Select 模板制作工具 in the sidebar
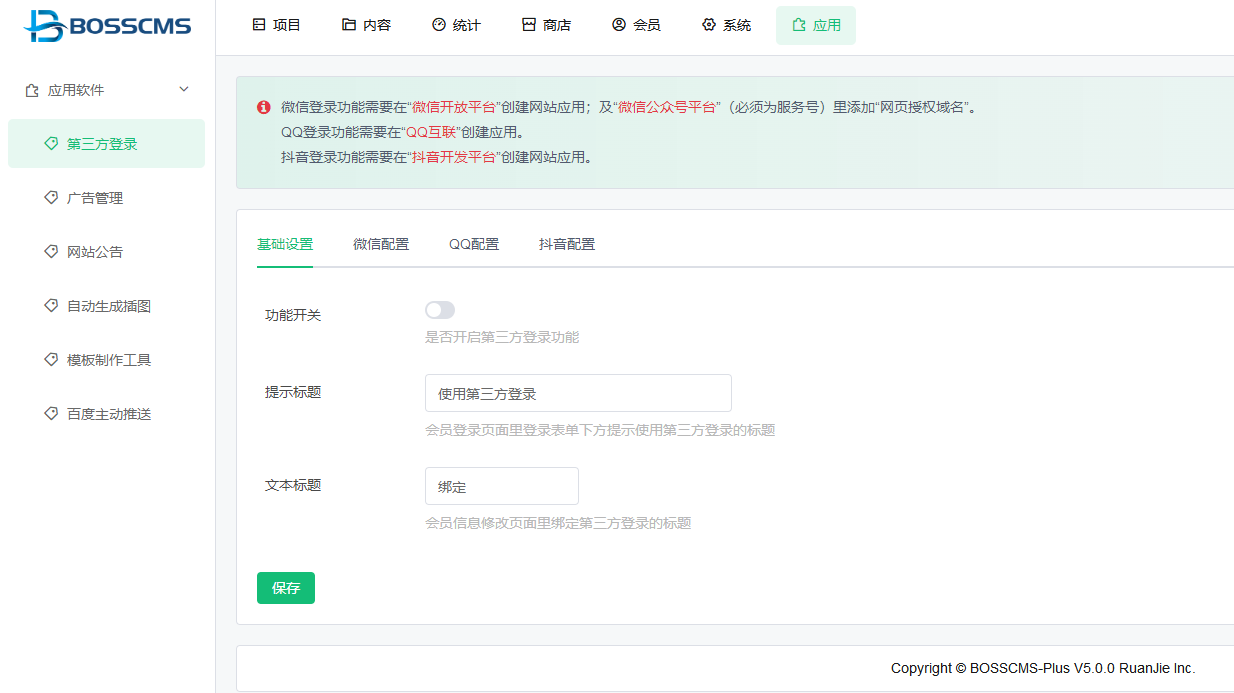 108,360
